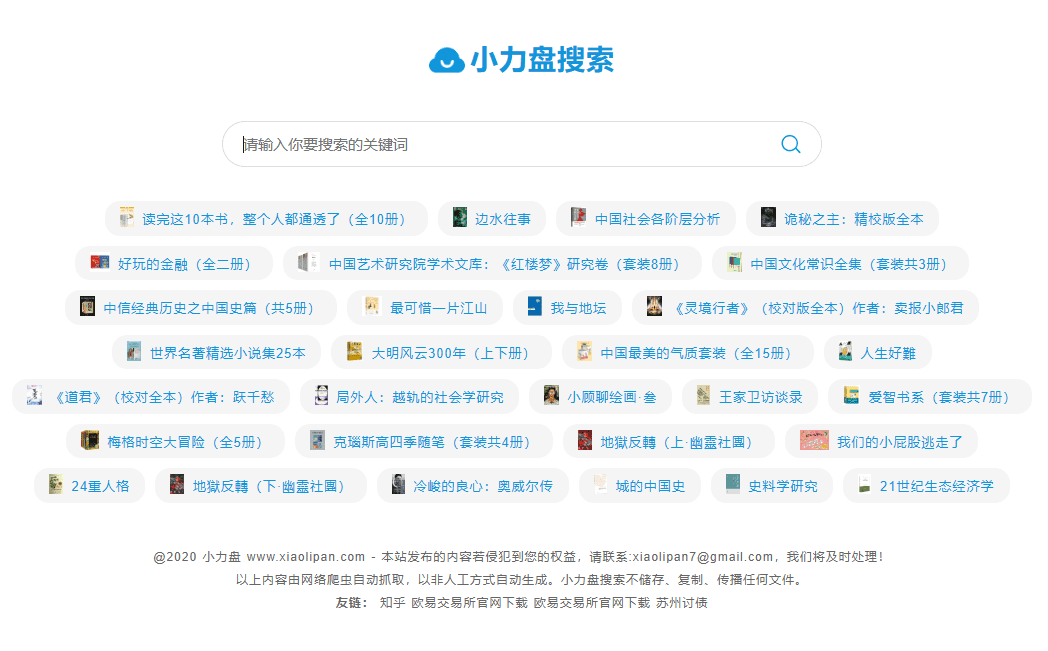Image resolution: width=1048 pixels, height=651 pixels.
Task: Open 世界名著精选小说集25本 tag
Action: click(x=227, y=353)
